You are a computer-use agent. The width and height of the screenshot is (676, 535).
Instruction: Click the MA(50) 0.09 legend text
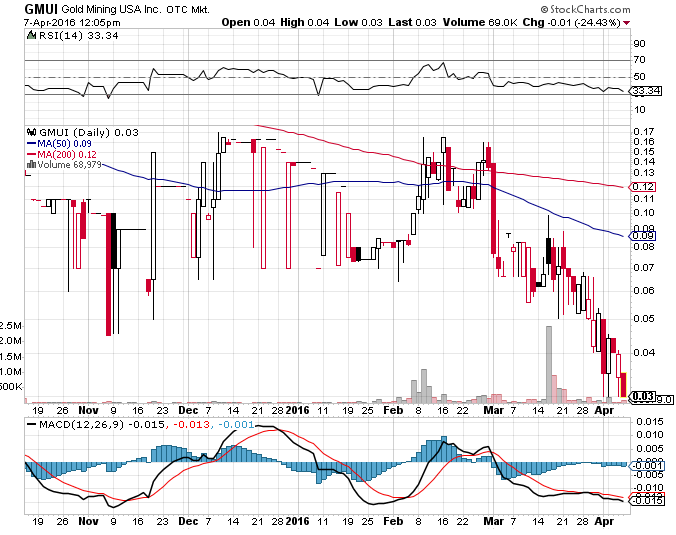click(64, 144)
